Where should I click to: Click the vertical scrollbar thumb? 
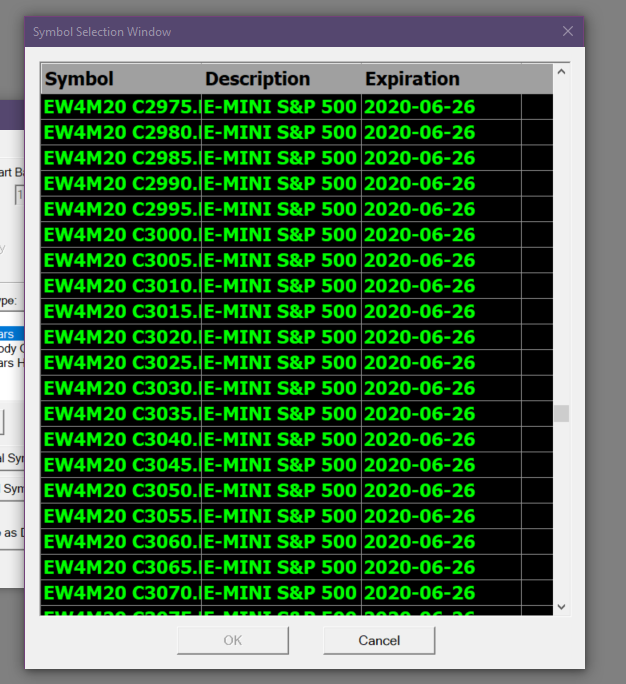tap(561, 414)
